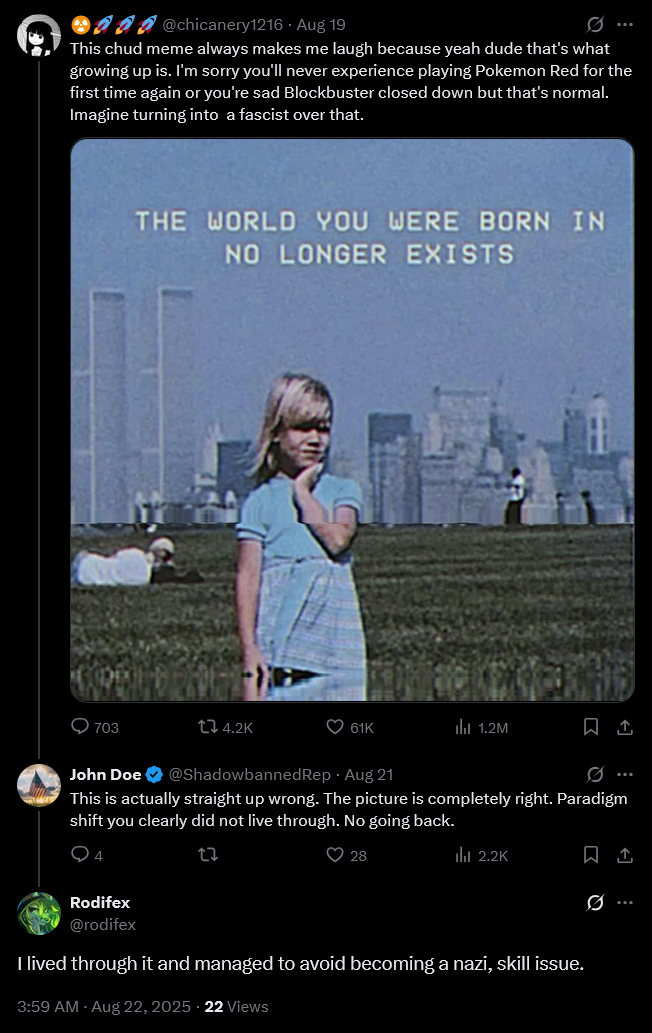Screen dimensions: 652x1033
Task: Open the world no longer exists image
Action: click(x=352, y=420)
